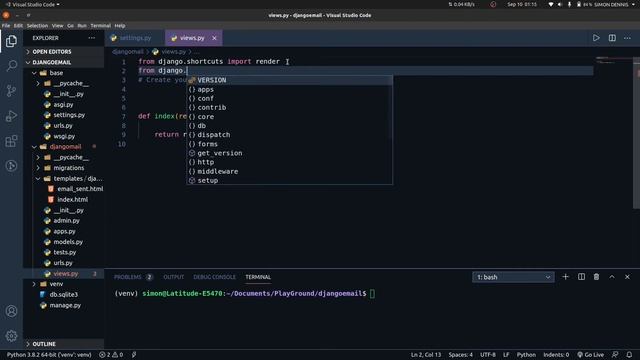
Task: Open the Edit menu
Action: pyautogui.click(x=18, y=26)
